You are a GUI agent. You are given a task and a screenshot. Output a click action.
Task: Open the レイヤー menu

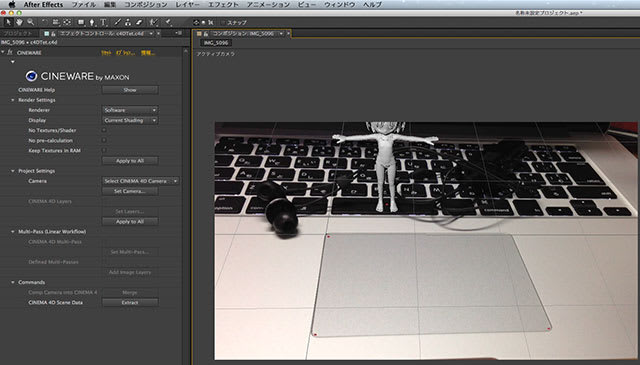pos(187,4)
